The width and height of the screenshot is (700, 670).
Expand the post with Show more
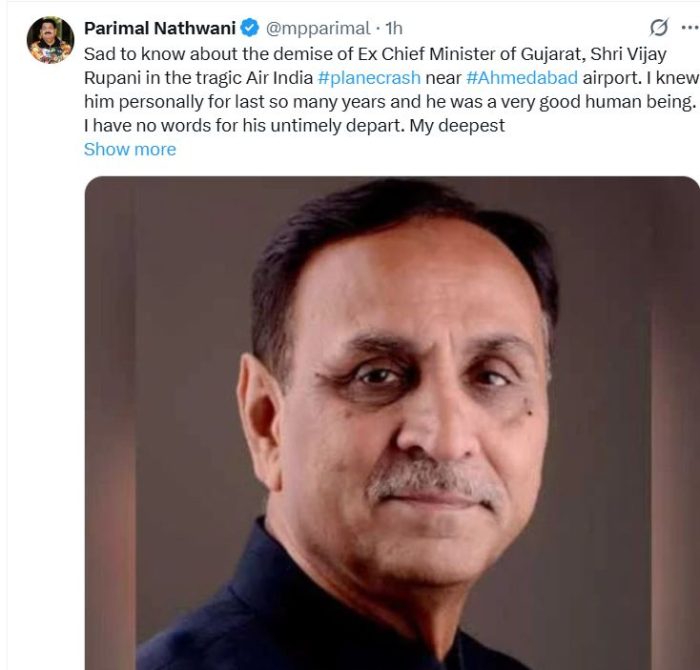coord(129,149)
